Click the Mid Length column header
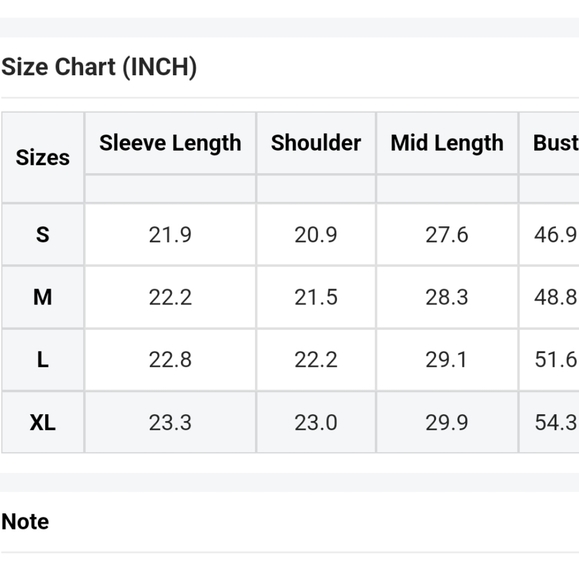This screenshot has width=579, height=580. 447,143
